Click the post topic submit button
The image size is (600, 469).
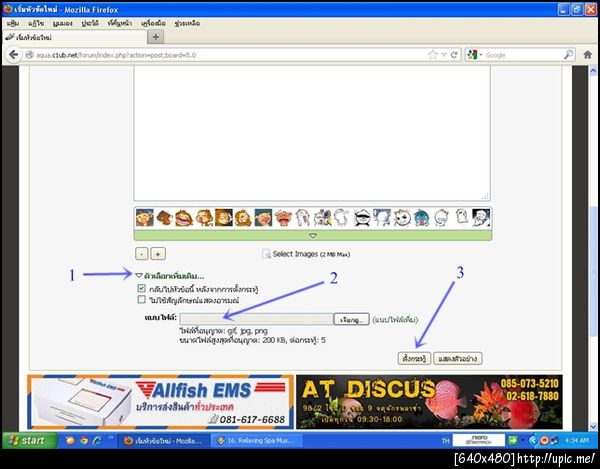point(414,358)
